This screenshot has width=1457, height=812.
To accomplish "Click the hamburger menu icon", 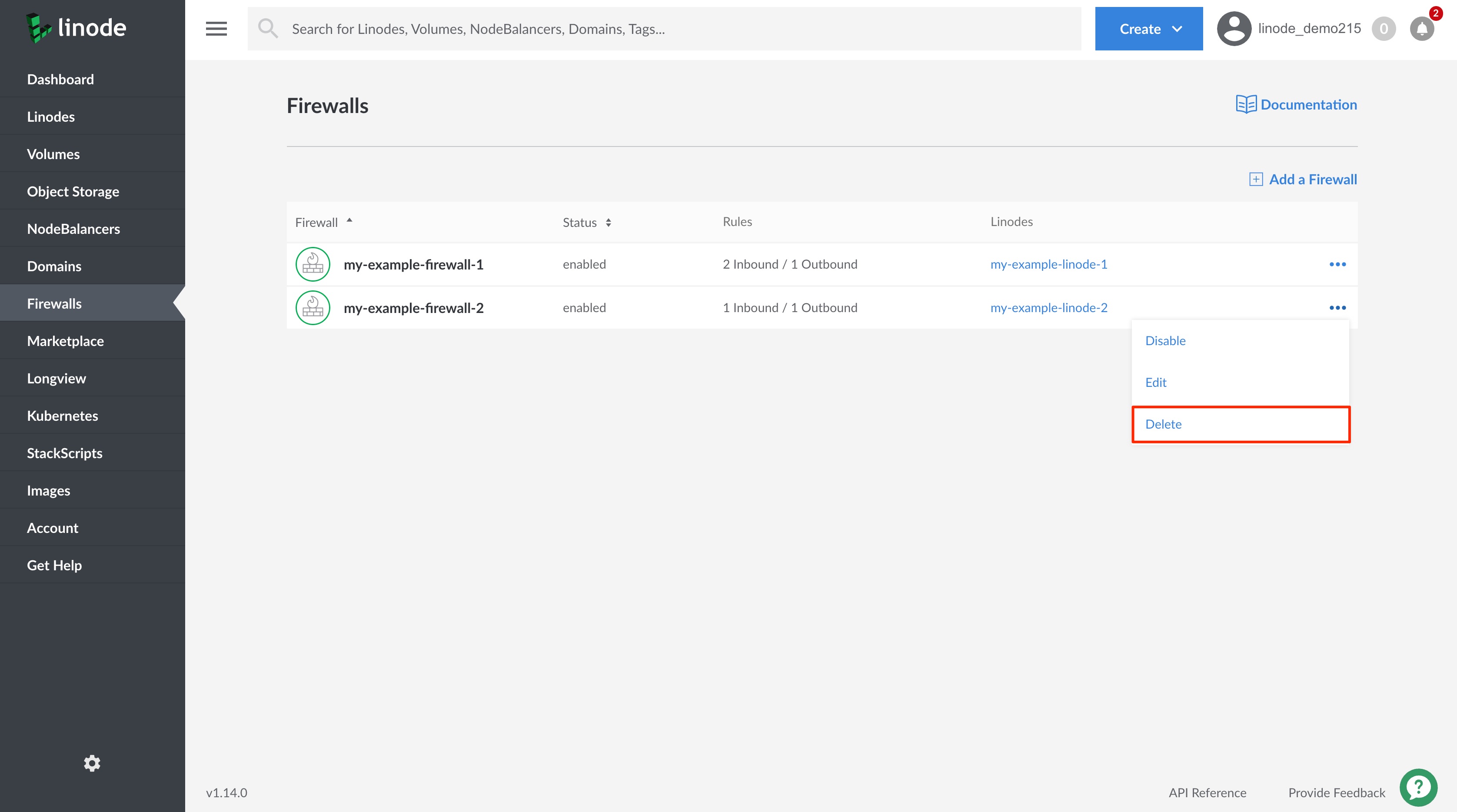I will [x=216, y=29].
